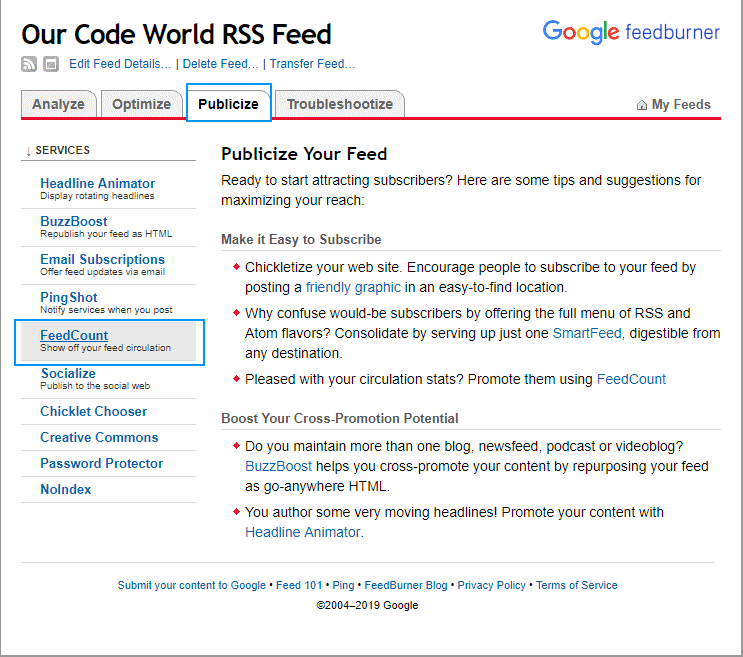Go to My Feeds
Screen dimensions: 743x657
pos(681,104)
